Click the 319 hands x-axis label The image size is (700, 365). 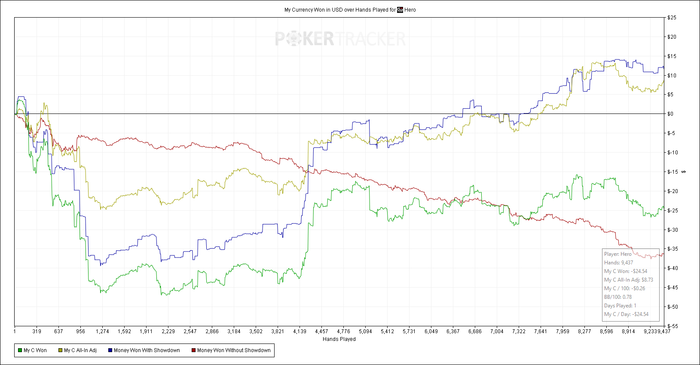(37, 332)
